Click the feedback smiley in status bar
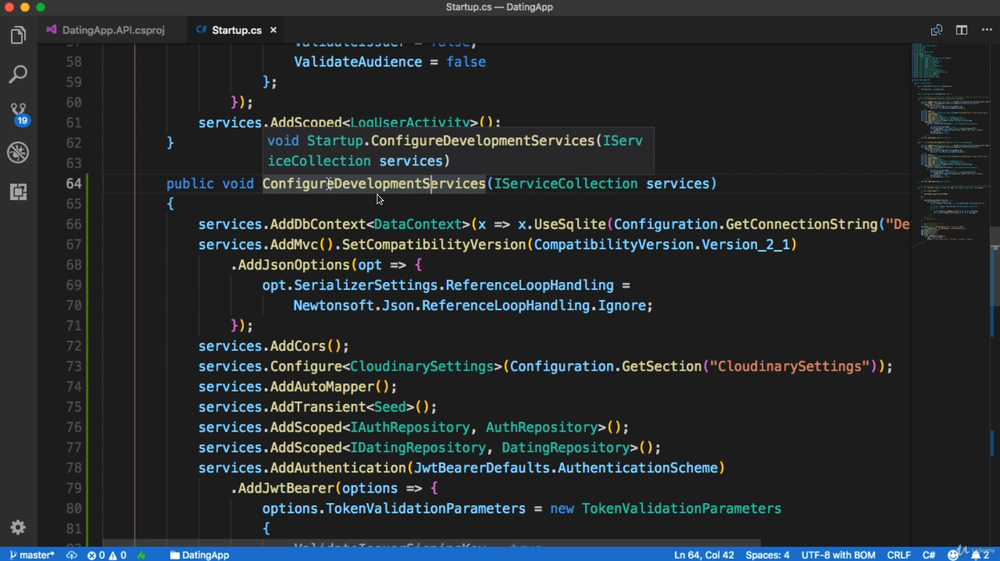 coord(953,555)
